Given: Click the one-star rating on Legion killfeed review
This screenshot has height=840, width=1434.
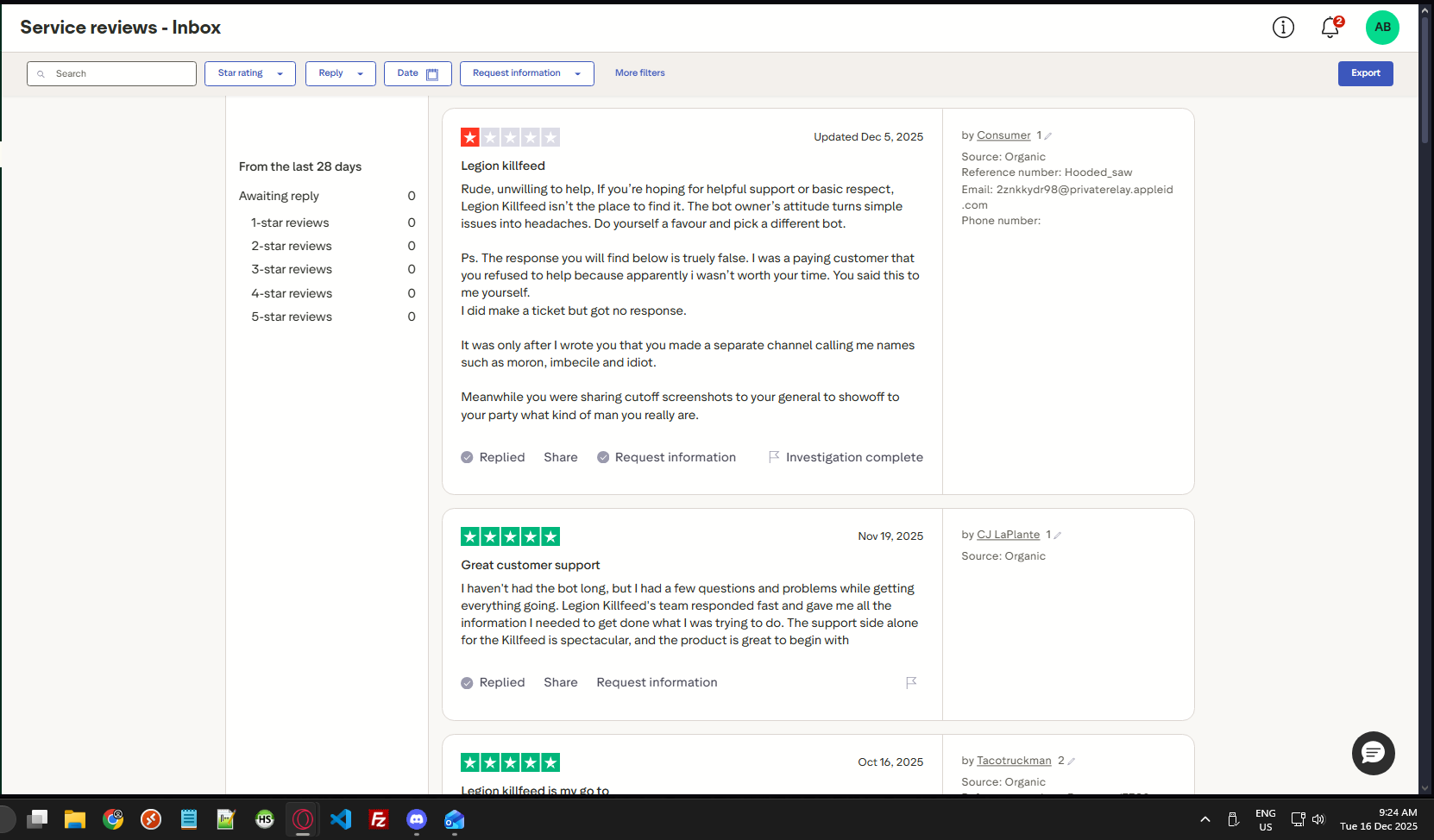Looking at the screenshot, I should click(x=510, y=137).
